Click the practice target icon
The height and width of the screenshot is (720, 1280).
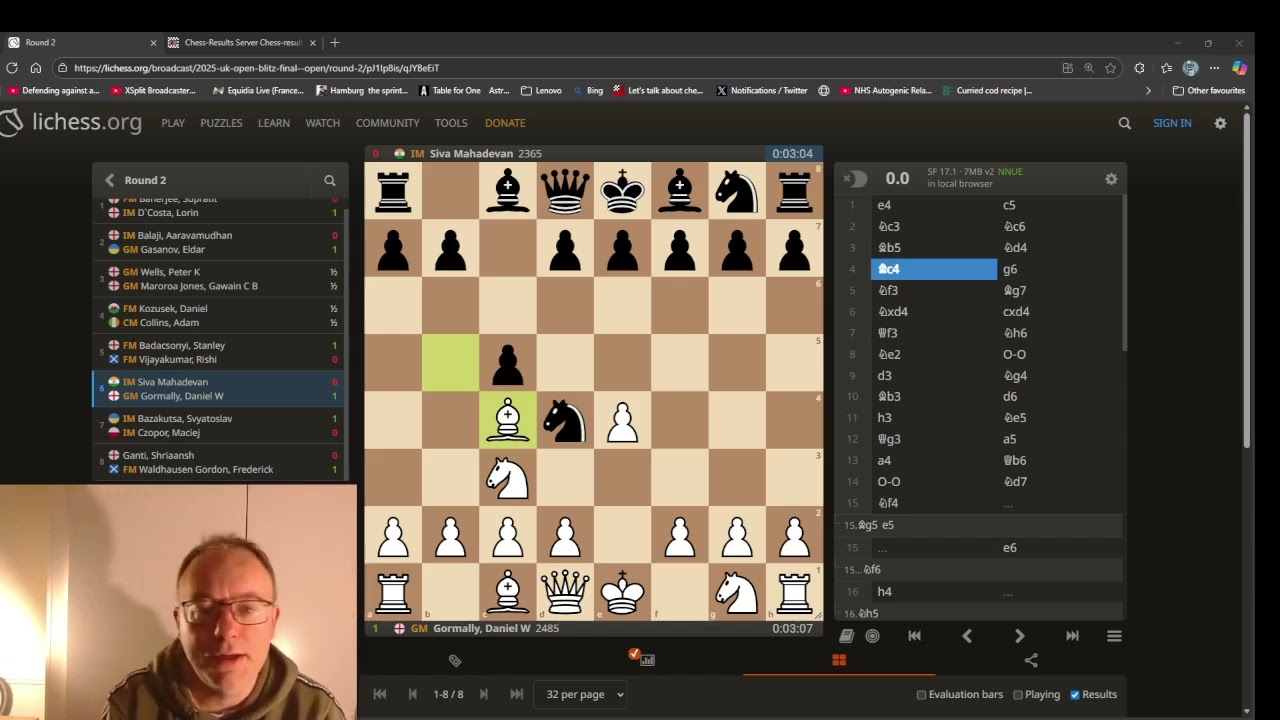pyautogui.click(x=872, y=636)
